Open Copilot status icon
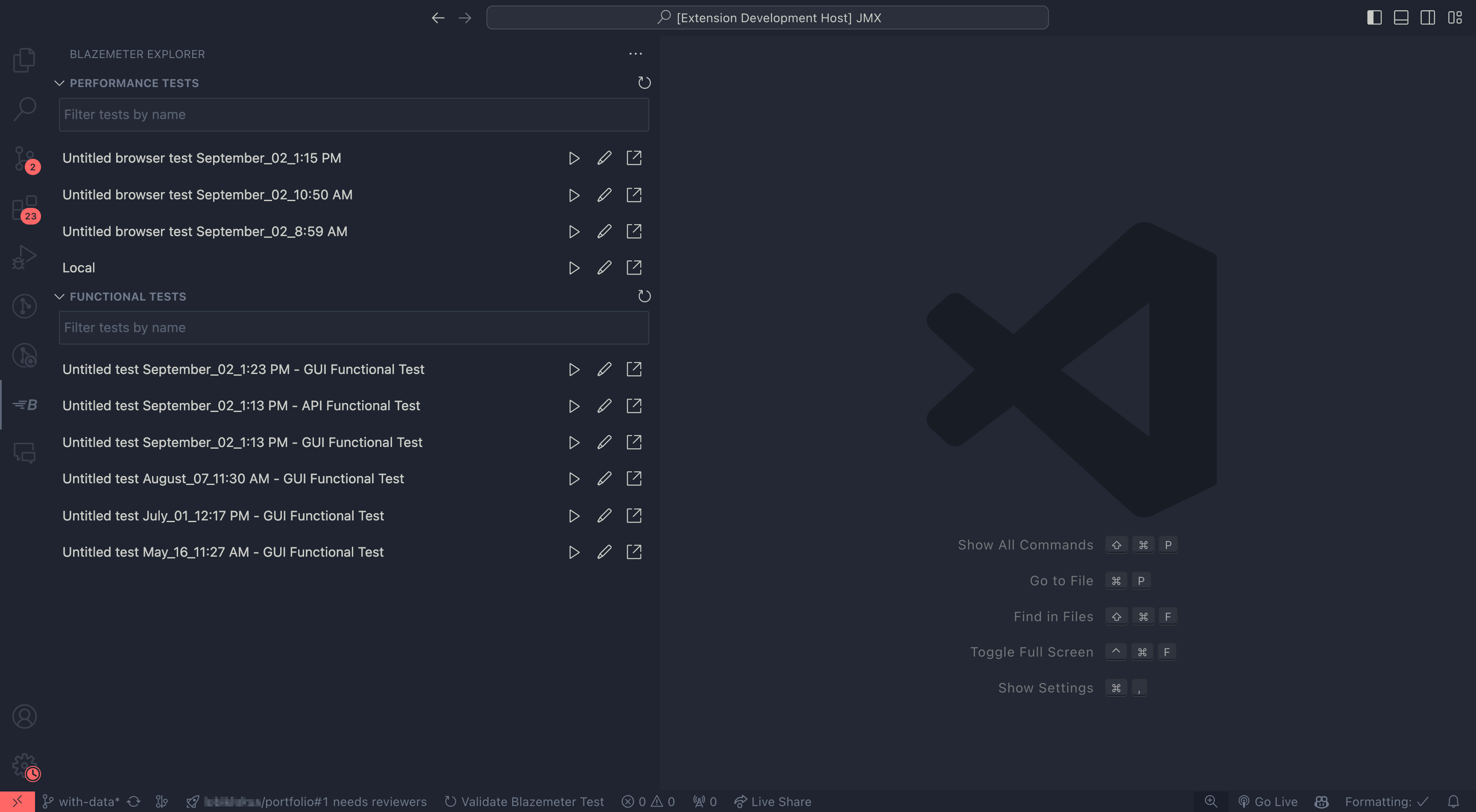 click(x=1321, y=802)
